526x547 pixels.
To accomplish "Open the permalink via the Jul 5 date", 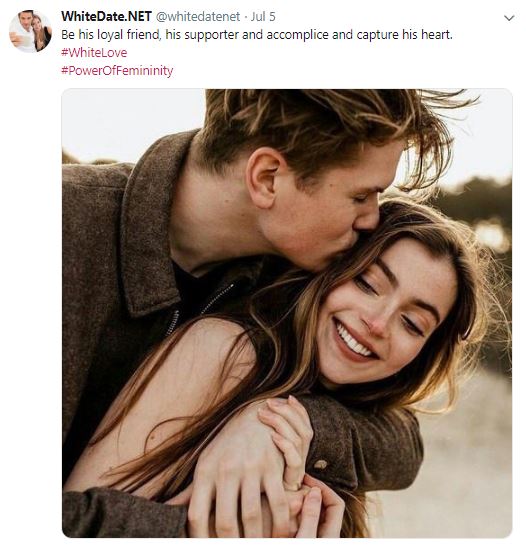I will click(263, 16).
